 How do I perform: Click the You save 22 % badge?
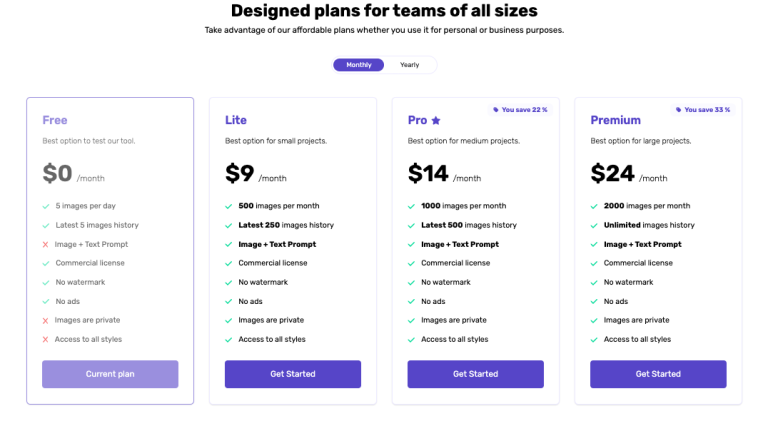520,110
